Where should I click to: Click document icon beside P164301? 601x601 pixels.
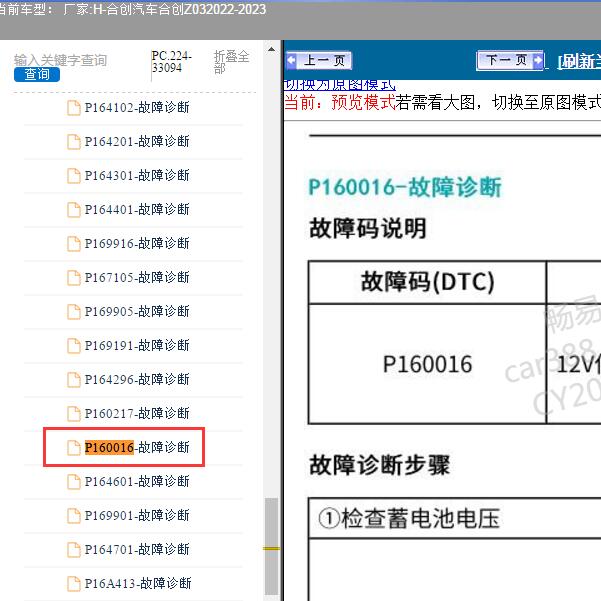74,176
